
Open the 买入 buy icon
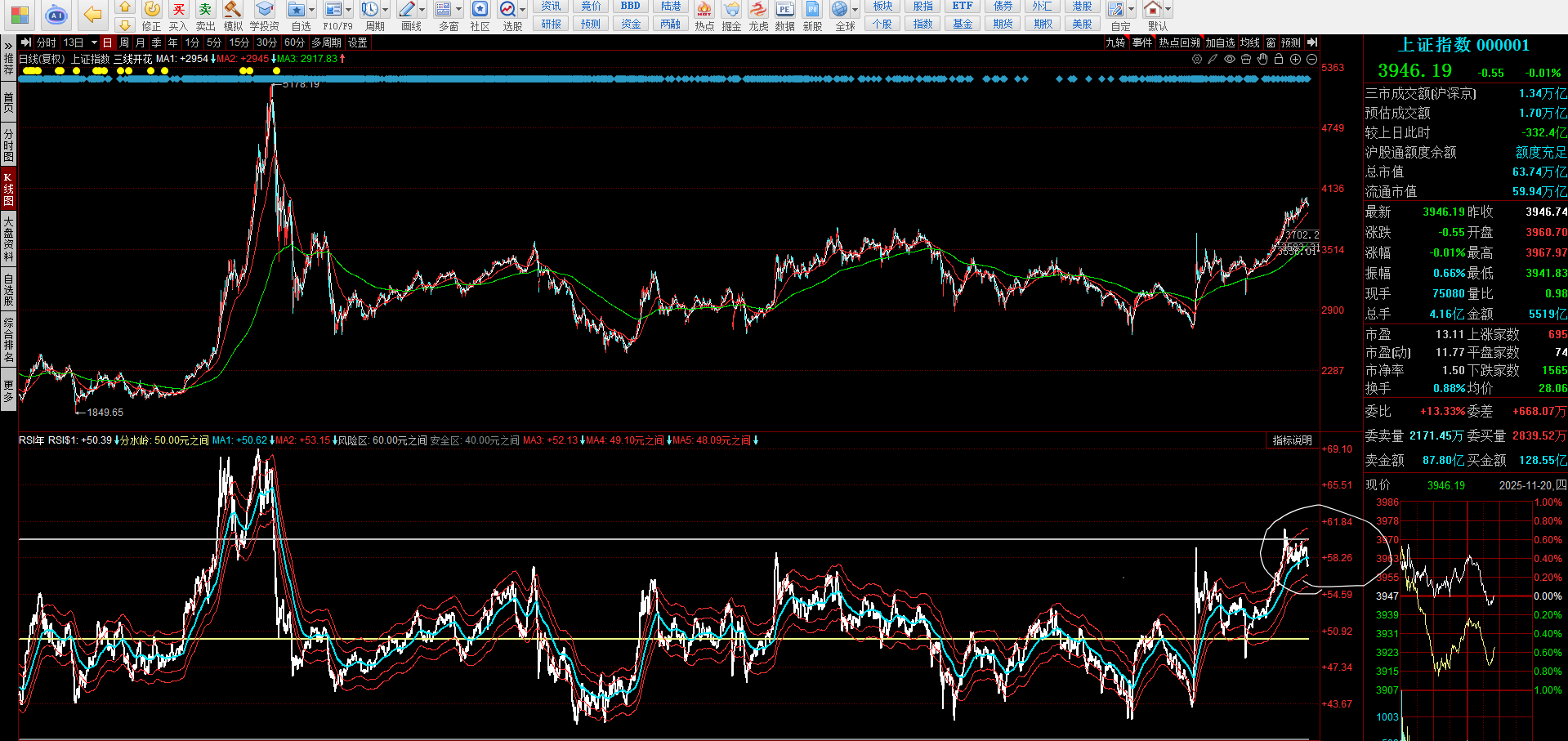tap(178, 10)
